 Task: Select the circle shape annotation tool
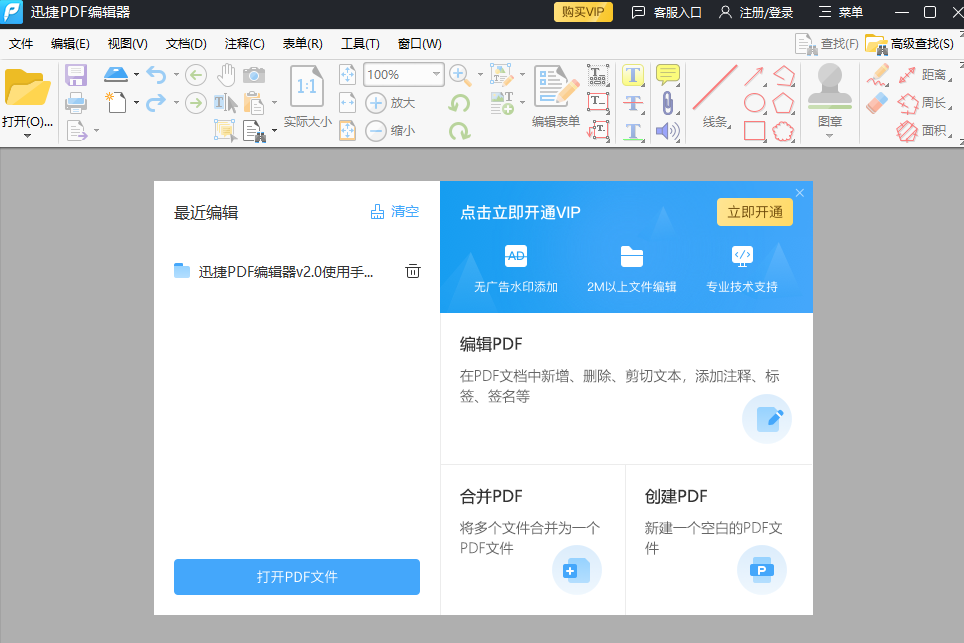click(x=753, y=103)
